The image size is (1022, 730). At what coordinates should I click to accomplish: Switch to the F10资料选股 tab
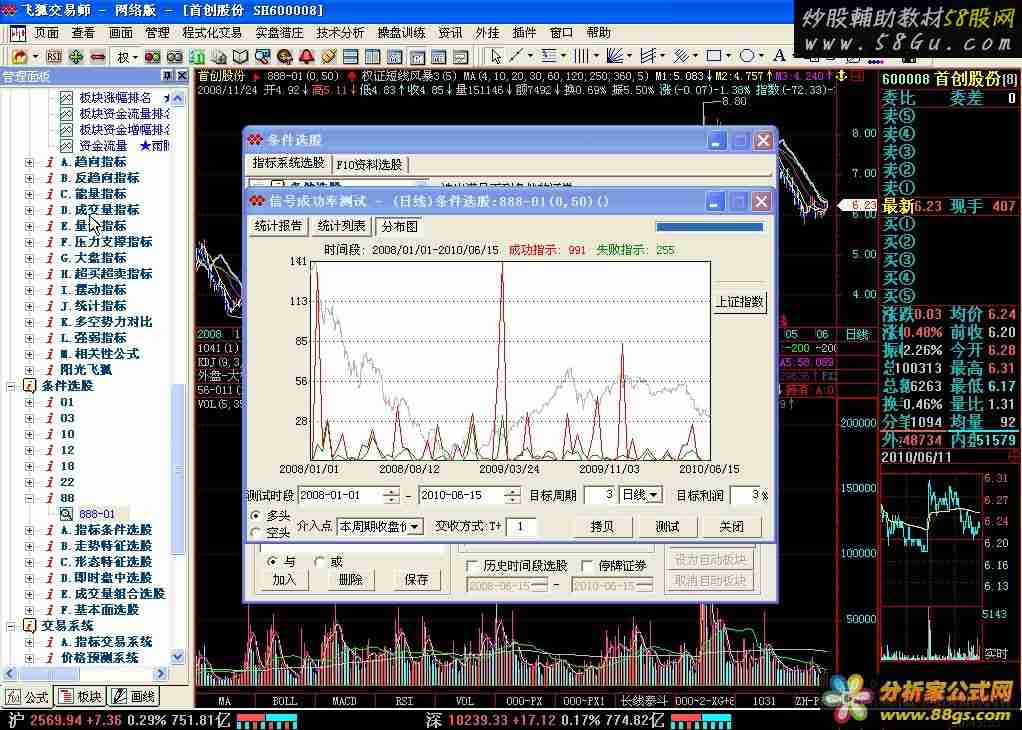370,164
